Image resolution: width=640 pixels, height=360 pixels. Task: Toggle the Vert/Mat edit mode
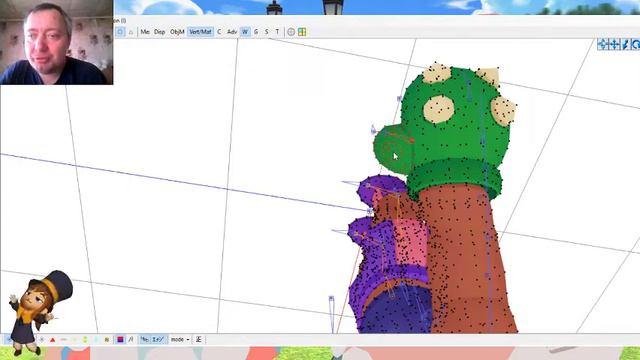click(200, 32)
